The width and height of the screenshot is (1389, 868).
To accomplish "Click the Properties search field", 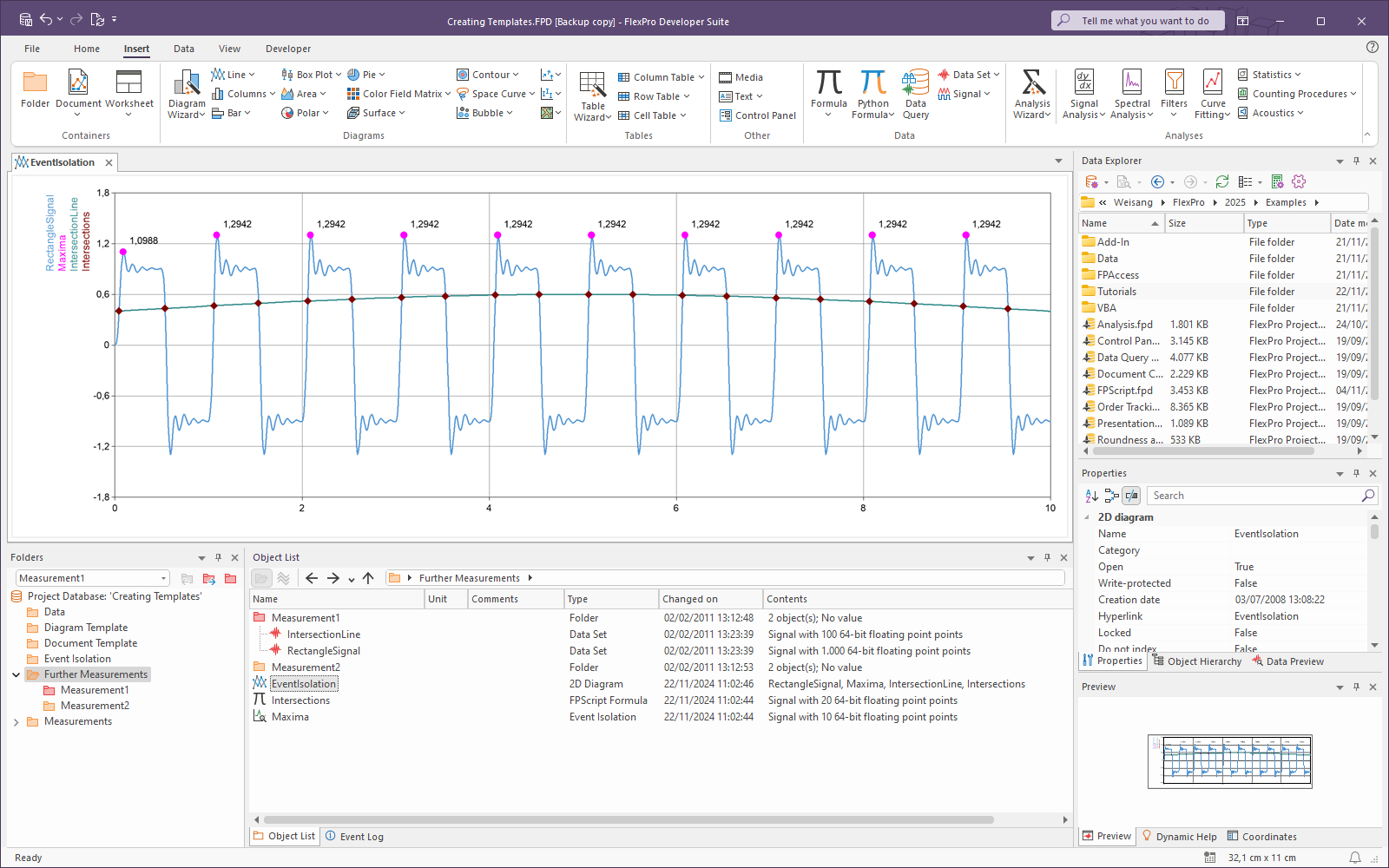I will tap(1254, 496).
